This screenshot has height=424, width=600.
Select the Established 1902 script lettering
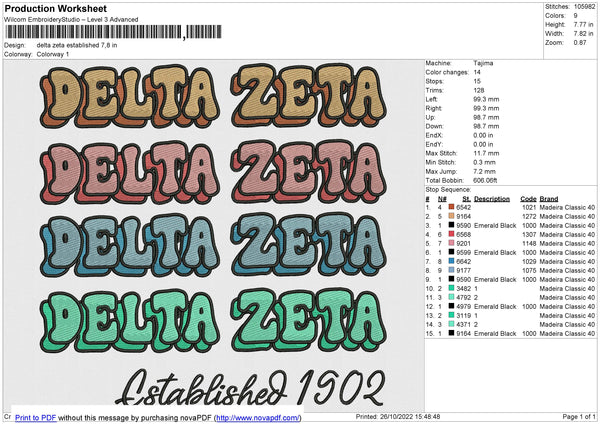pos(249,387)
